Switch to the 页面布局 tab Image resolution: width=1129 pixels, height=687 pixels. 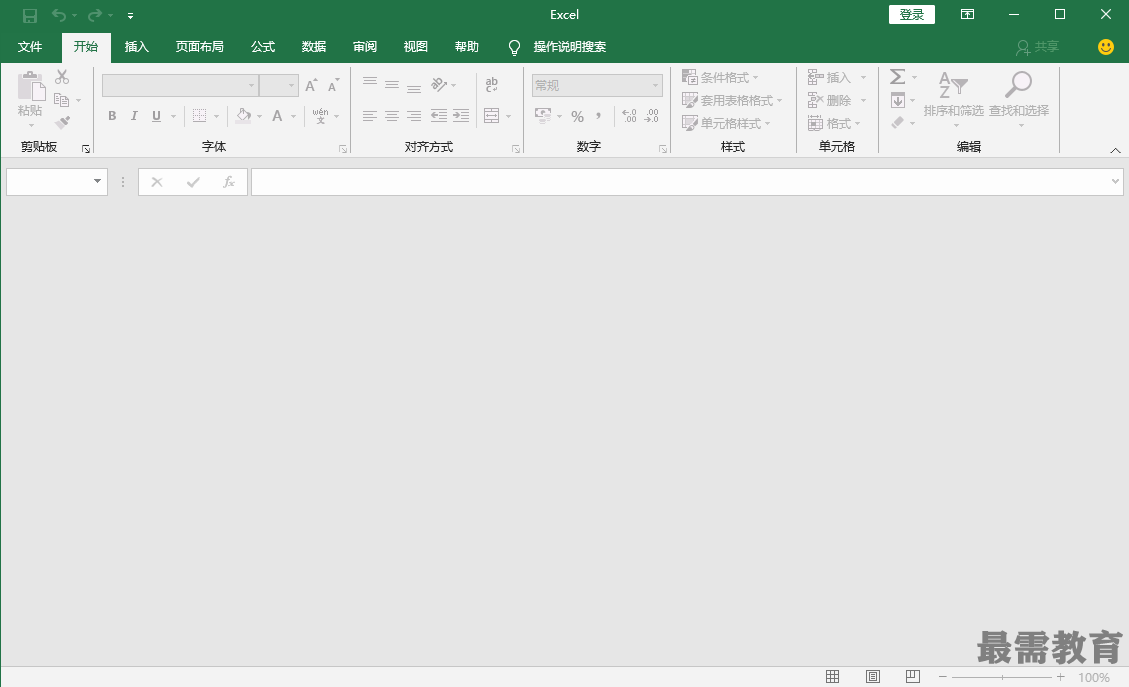(199, 47)
